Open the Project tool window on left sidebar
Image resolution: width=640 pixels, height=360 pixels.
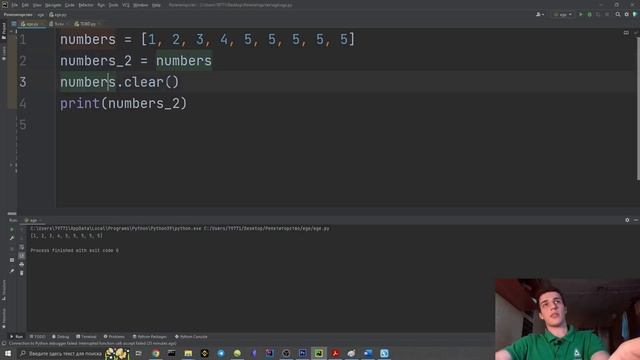[x=4, y=32]
